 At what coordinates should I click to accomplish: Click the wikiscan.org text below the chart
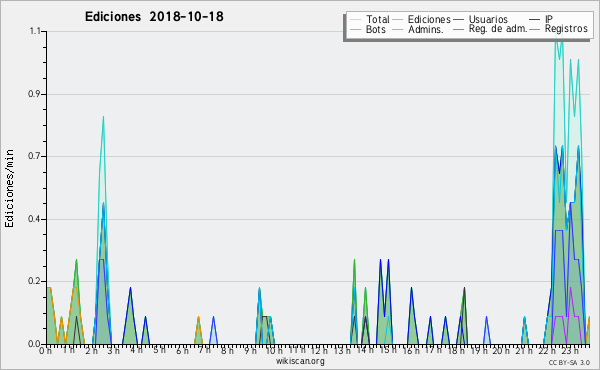[x=300, y=361]
